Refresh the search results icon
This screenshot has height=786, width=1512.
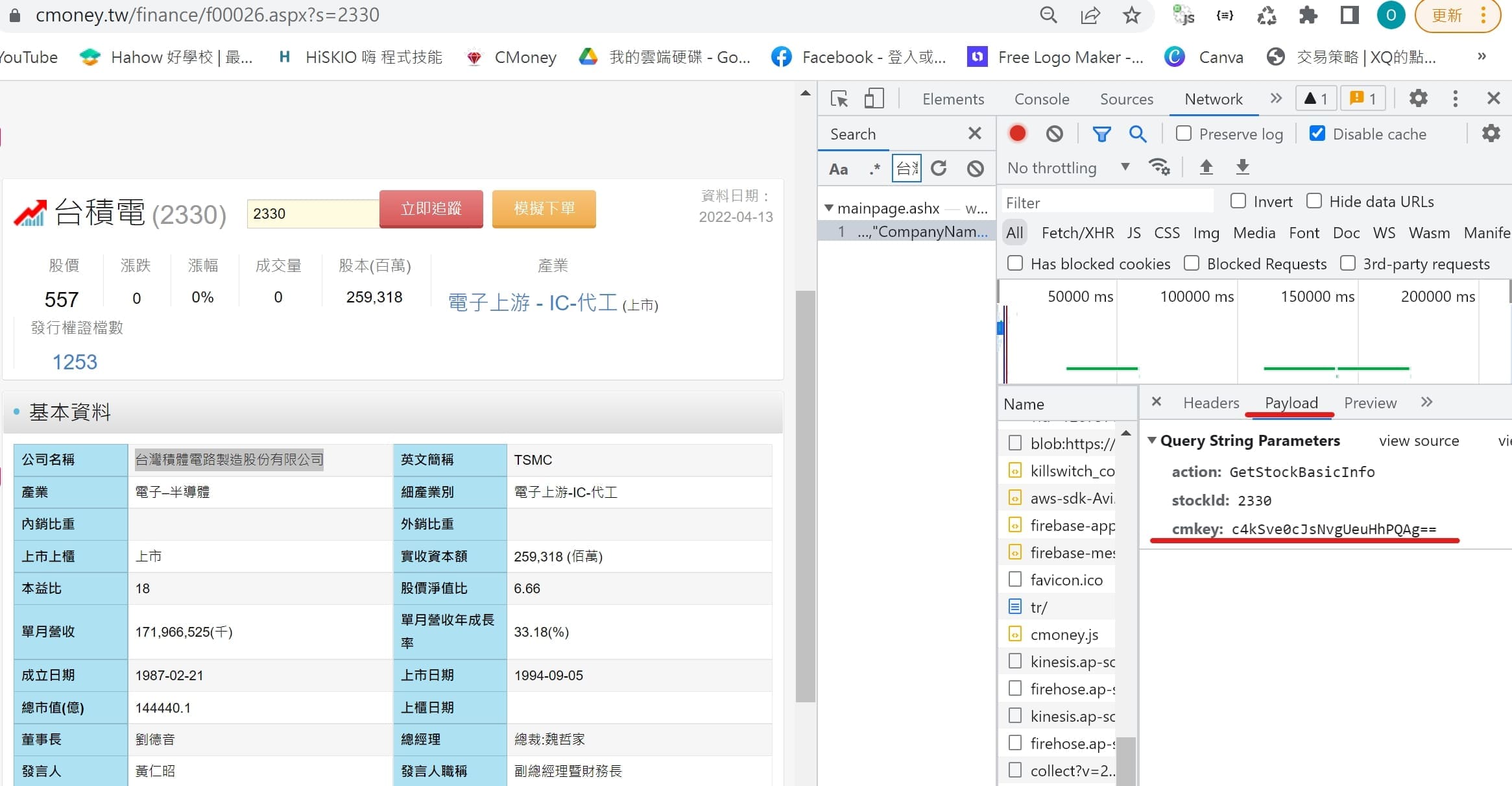point(939,169)
